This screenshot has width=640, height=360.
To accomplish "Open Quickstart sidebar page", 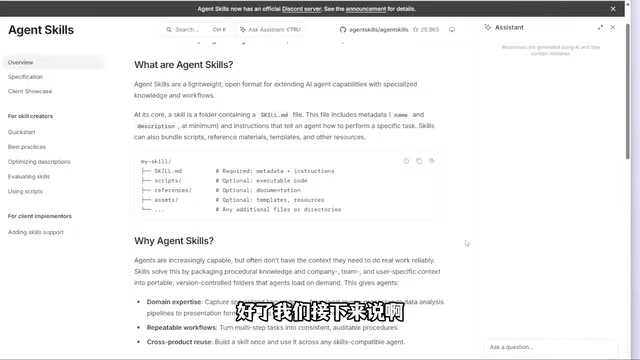I will point(22,132).
